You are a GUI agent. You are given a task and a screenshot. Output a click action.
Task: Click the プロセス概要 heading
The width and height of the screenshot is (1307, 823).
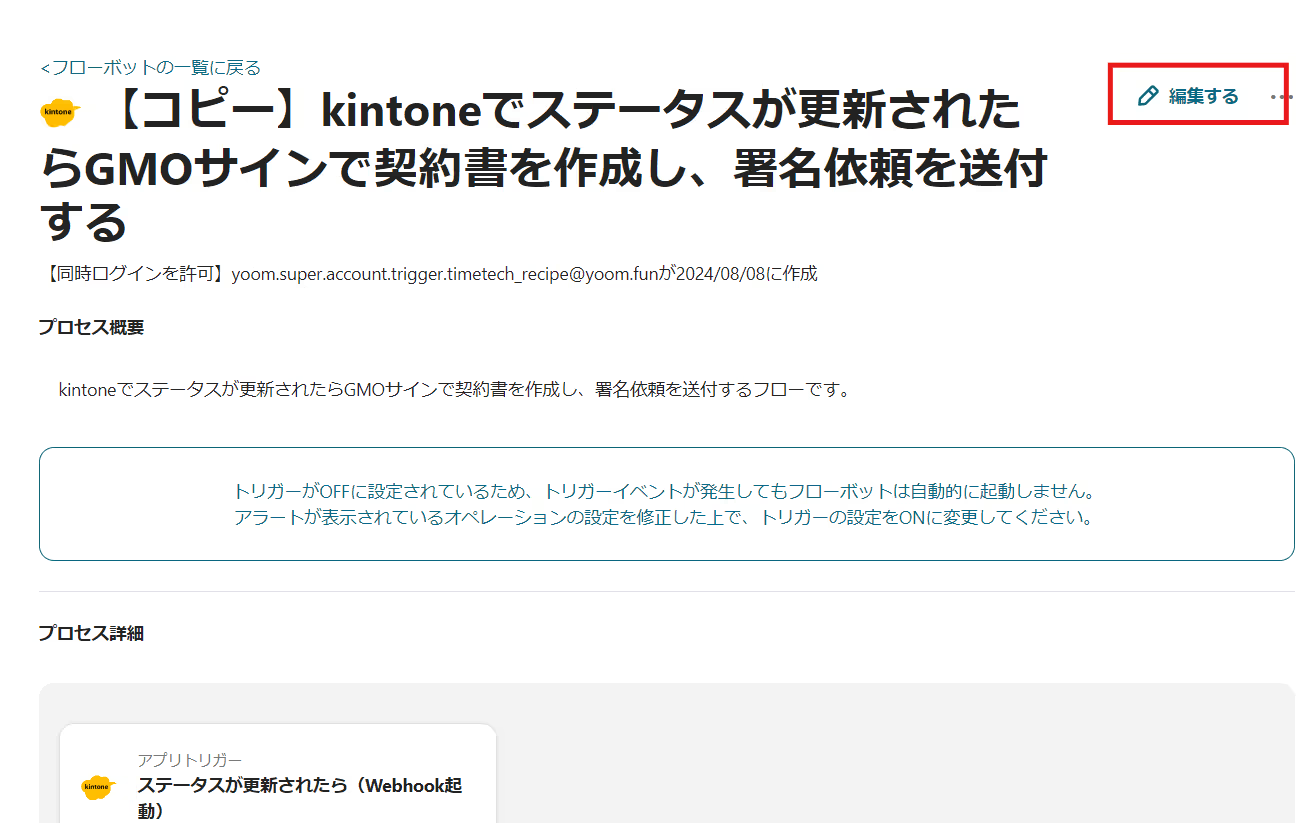(x=91, y=328)
